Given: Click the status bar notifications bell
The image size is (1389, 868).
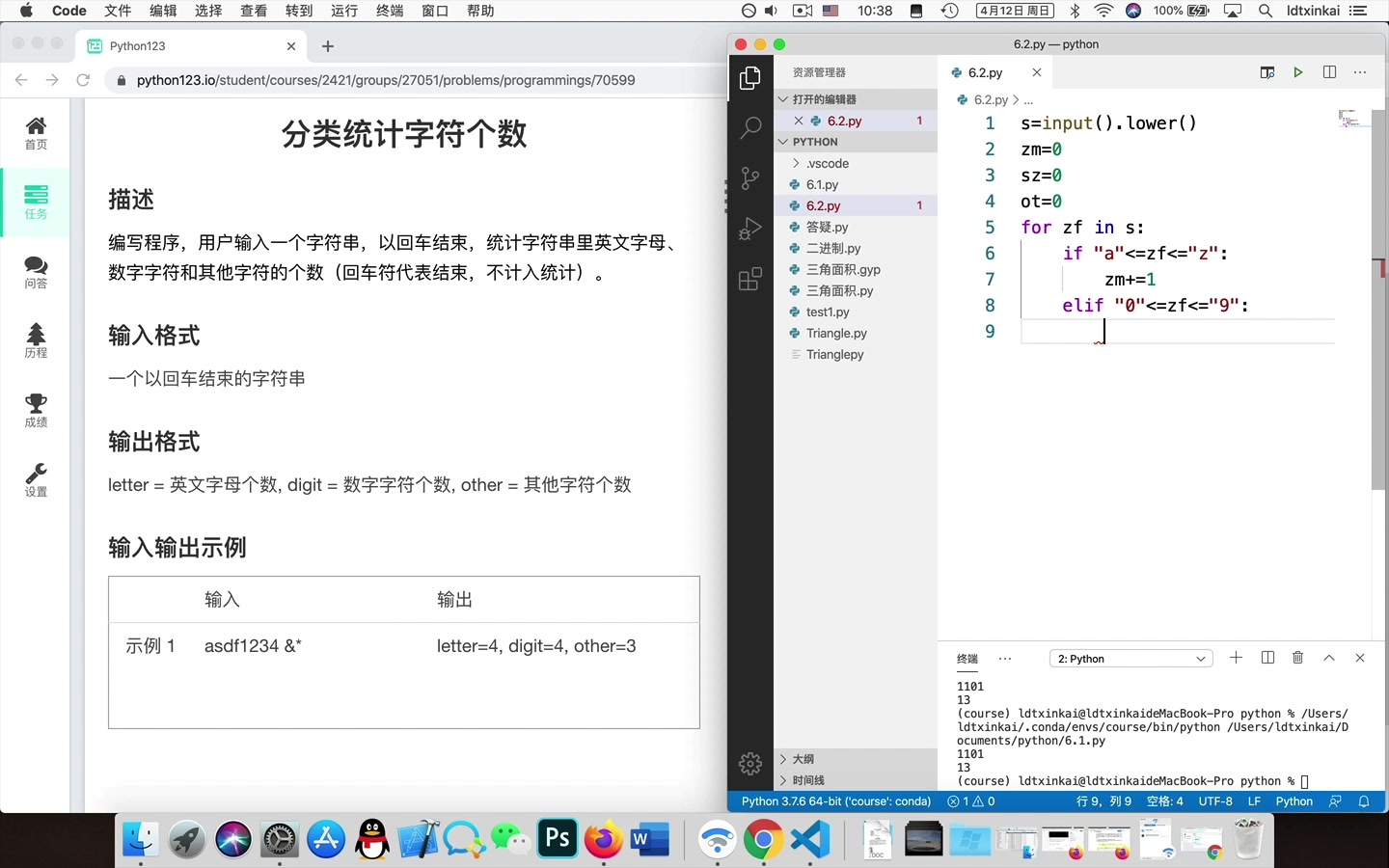Looking at the screenshot, I should coord(1364,801).
